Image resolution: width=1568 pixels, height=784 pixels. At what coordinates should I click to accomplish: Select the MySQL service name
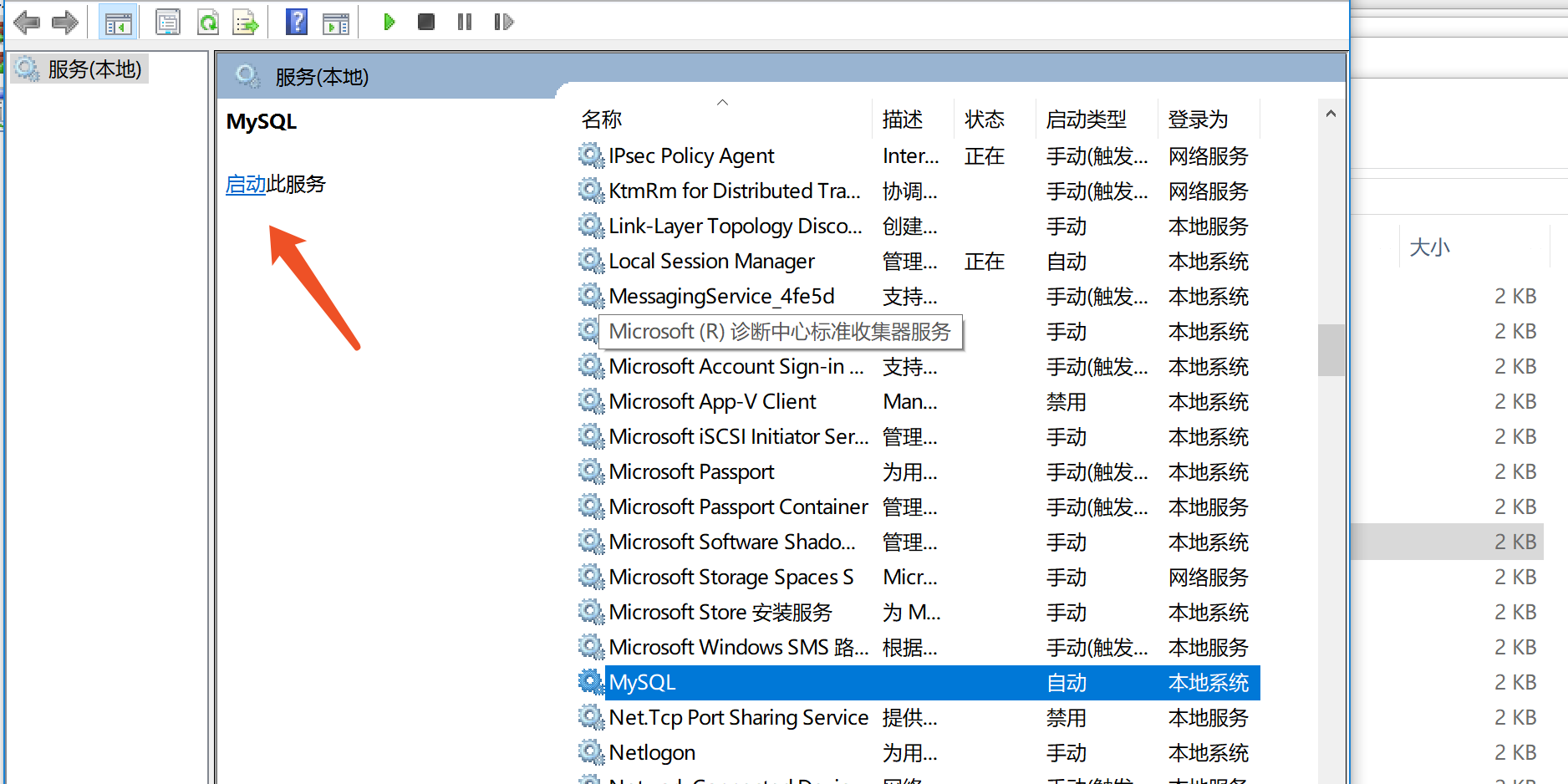click(642, 683)
